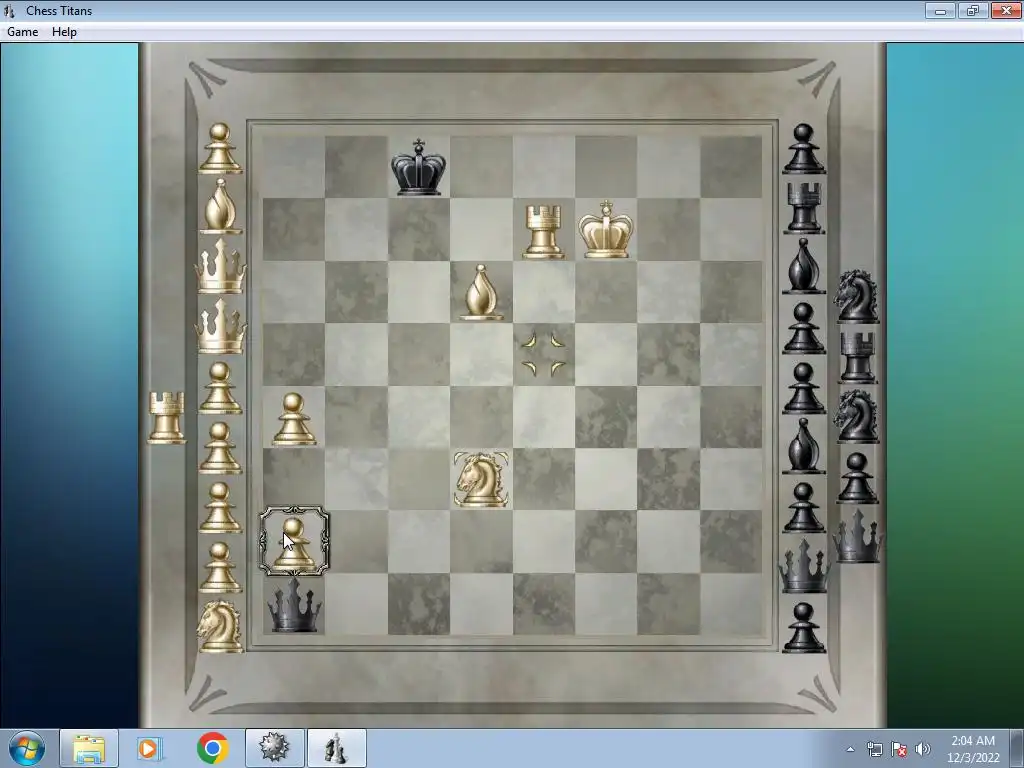The width and height of the screenshot is (1024, 768).
Task: Select the white rook next to the white king
Action: click(543, 231)
